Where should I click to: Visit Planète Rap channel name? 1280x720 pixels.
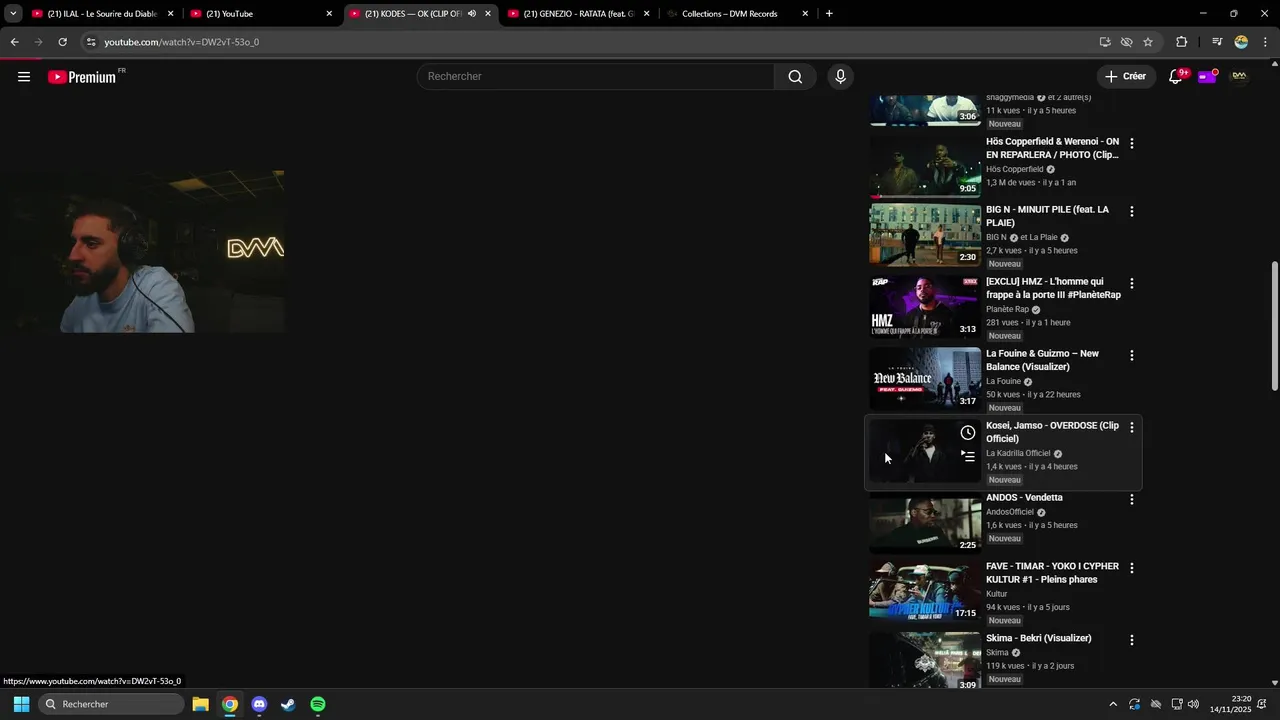1007,310
